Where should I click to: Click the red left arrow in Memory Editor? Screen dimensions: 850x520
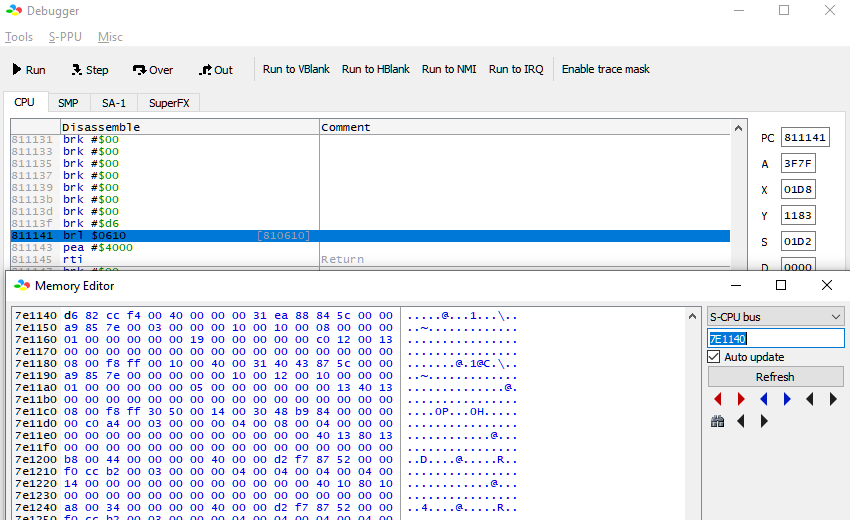click(718, 400)
